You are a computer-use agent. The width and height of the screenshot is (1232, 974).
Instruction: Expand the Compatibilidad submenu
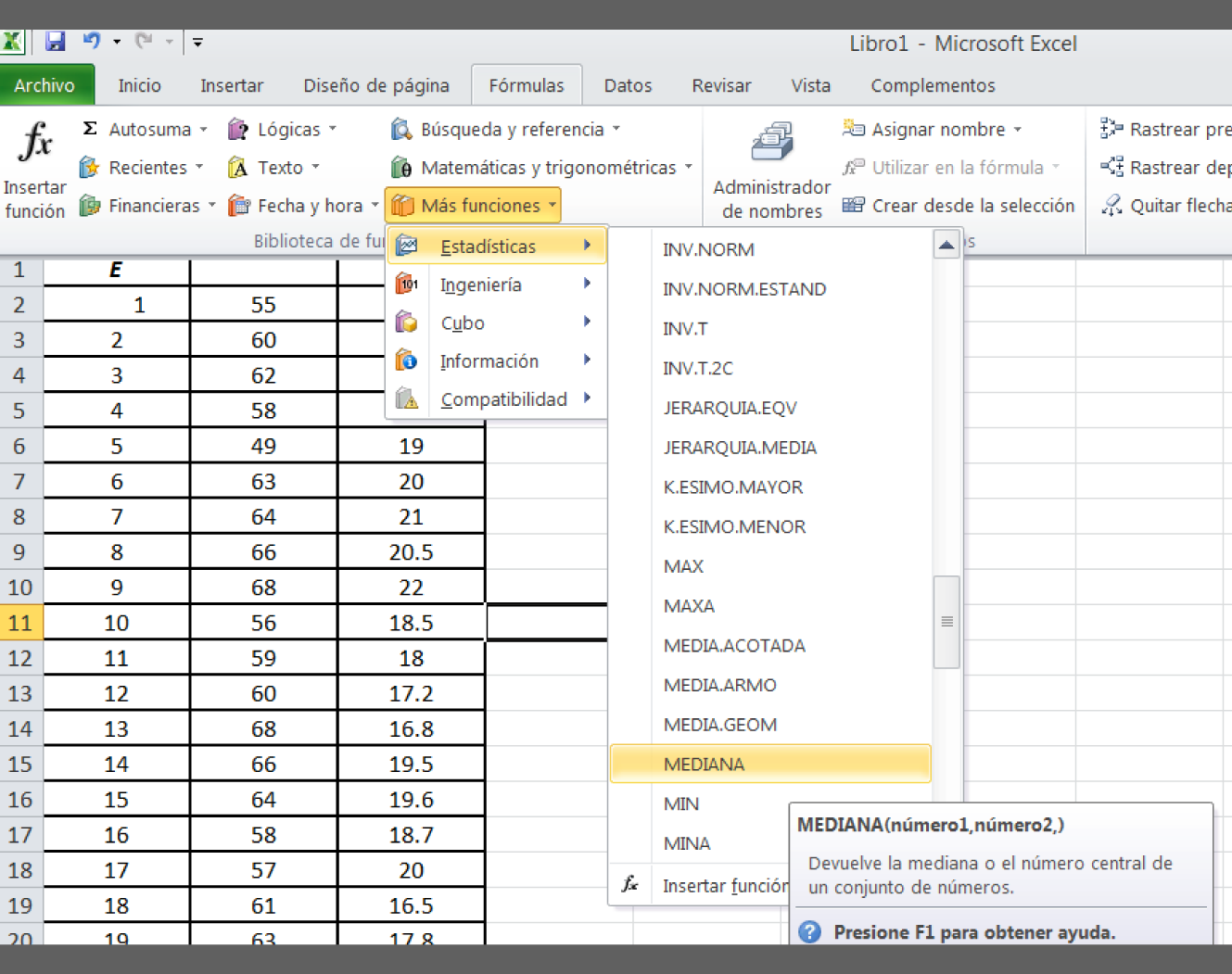(x=497, y=398)
